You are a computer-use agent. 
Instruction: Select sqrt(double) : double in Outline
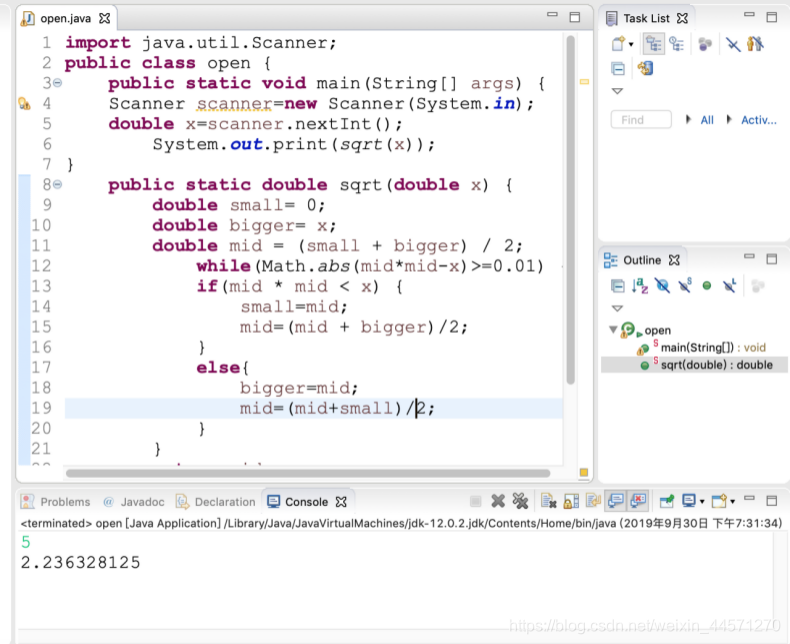coord(716,365)
